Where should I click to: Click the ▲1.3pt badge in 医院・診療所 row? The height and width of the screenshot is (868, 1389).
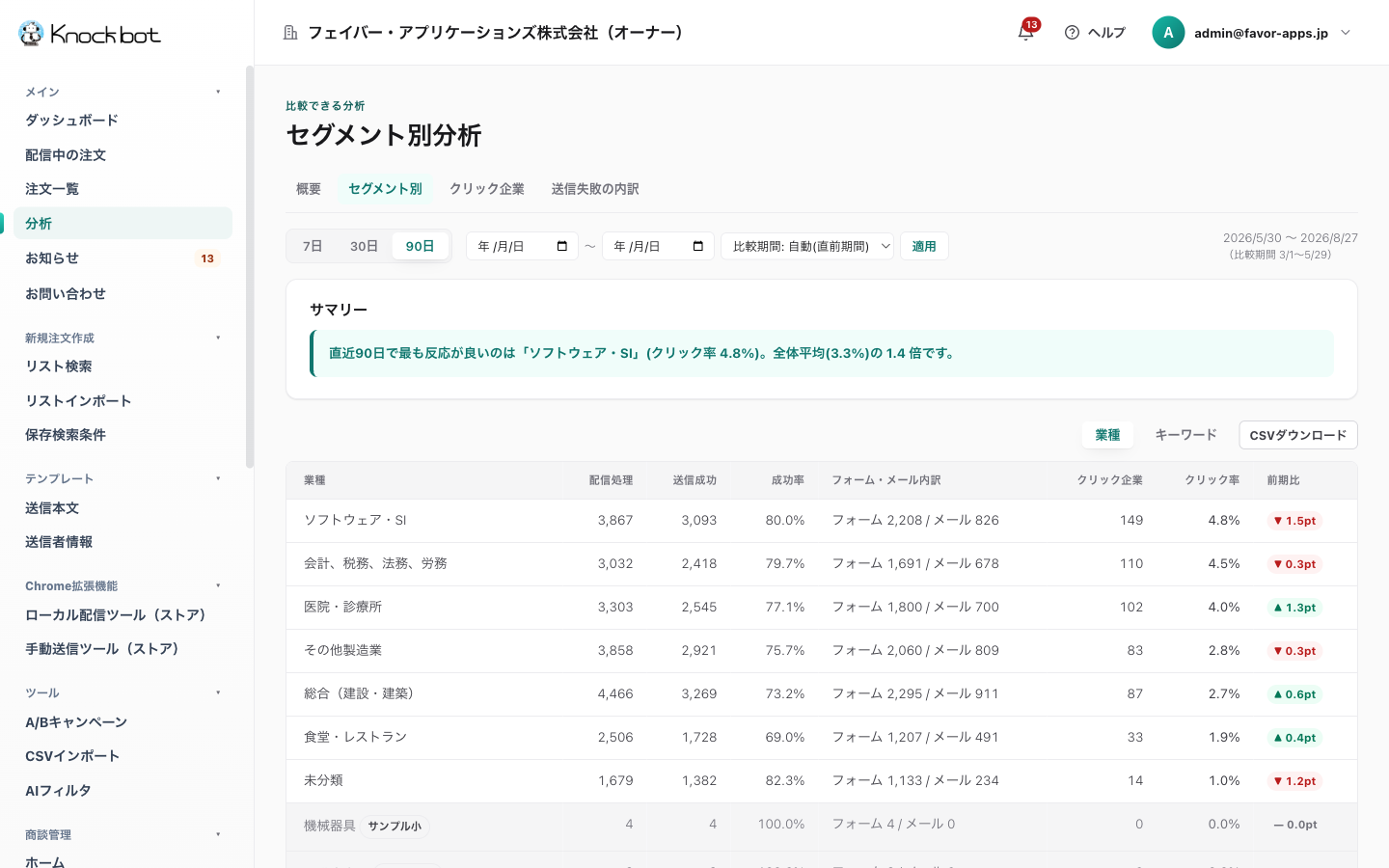click(x=1294, y=608)
